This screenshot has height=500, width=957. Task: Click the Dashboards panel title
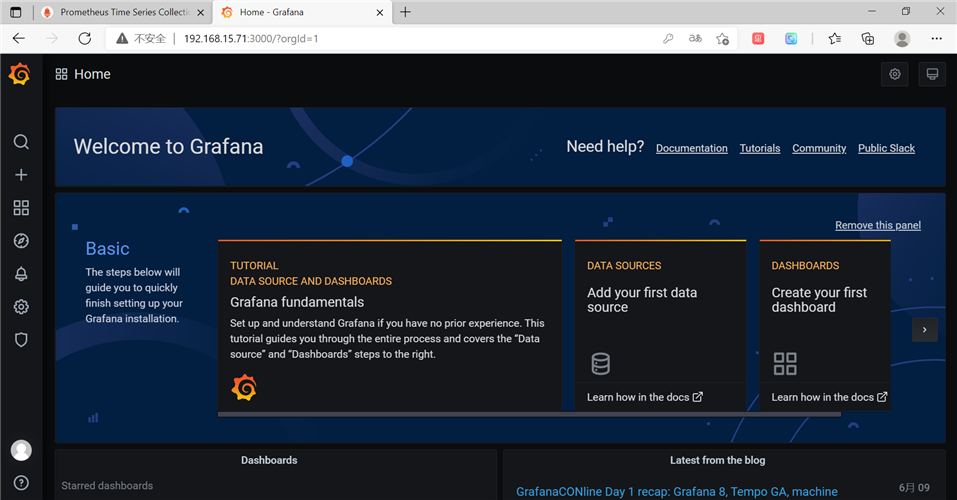point(269,460)
